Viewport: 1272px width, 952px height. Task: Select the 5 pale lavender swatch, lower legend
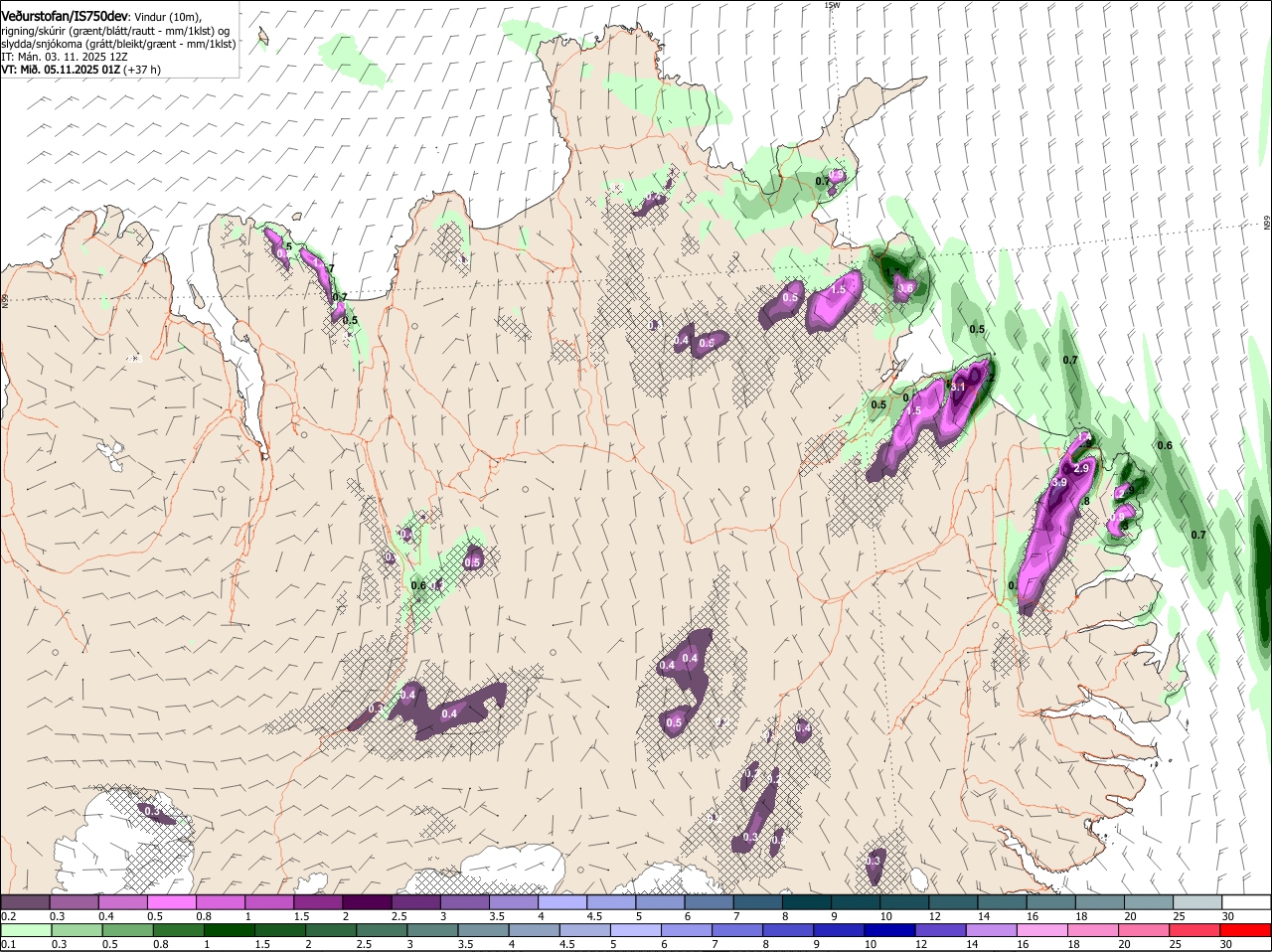(637, 930)
